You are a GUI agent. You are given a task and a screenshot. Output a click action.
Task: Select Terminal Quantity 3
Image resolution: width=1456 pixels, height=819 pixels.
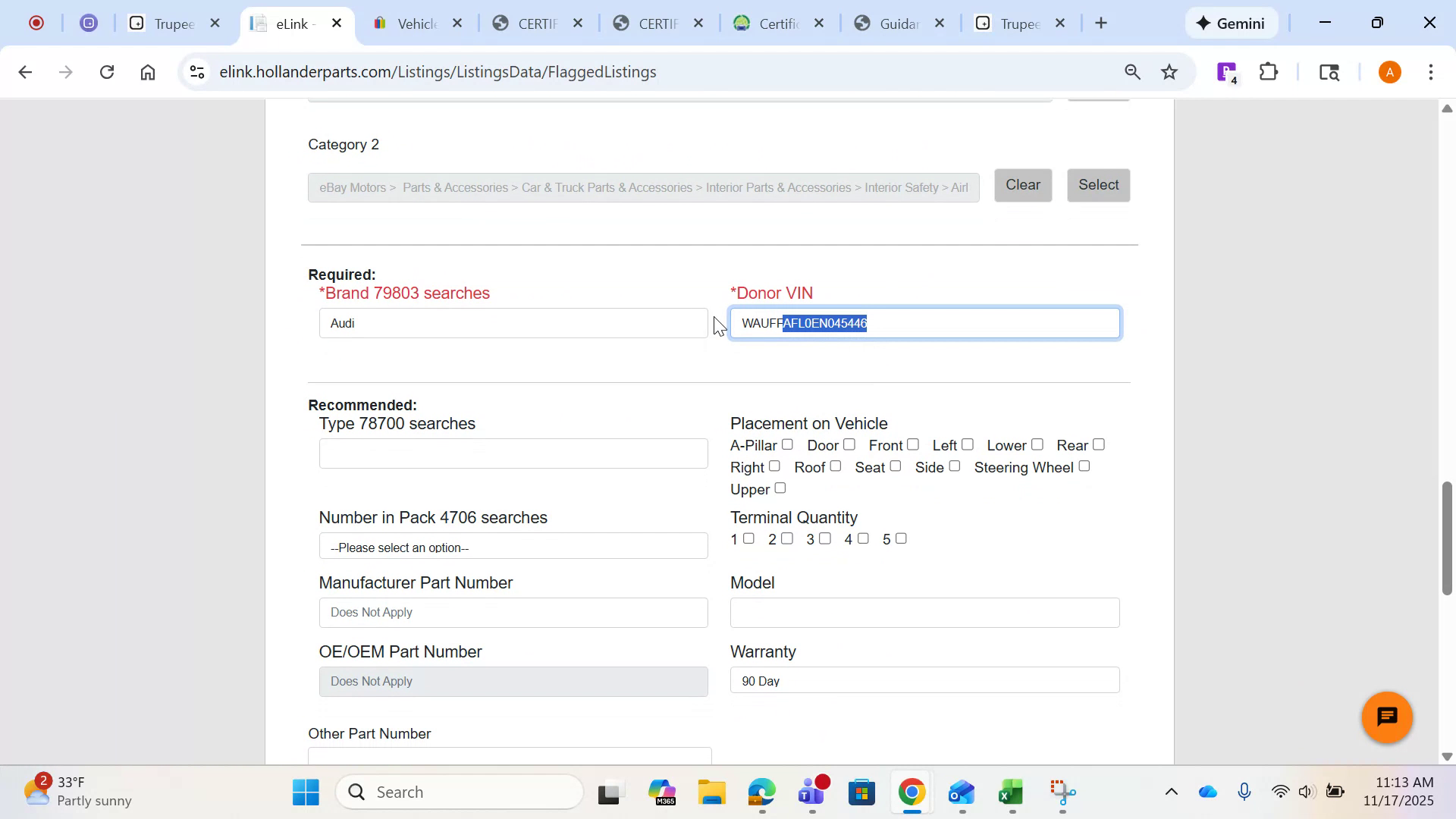click(x=825, y=538)
